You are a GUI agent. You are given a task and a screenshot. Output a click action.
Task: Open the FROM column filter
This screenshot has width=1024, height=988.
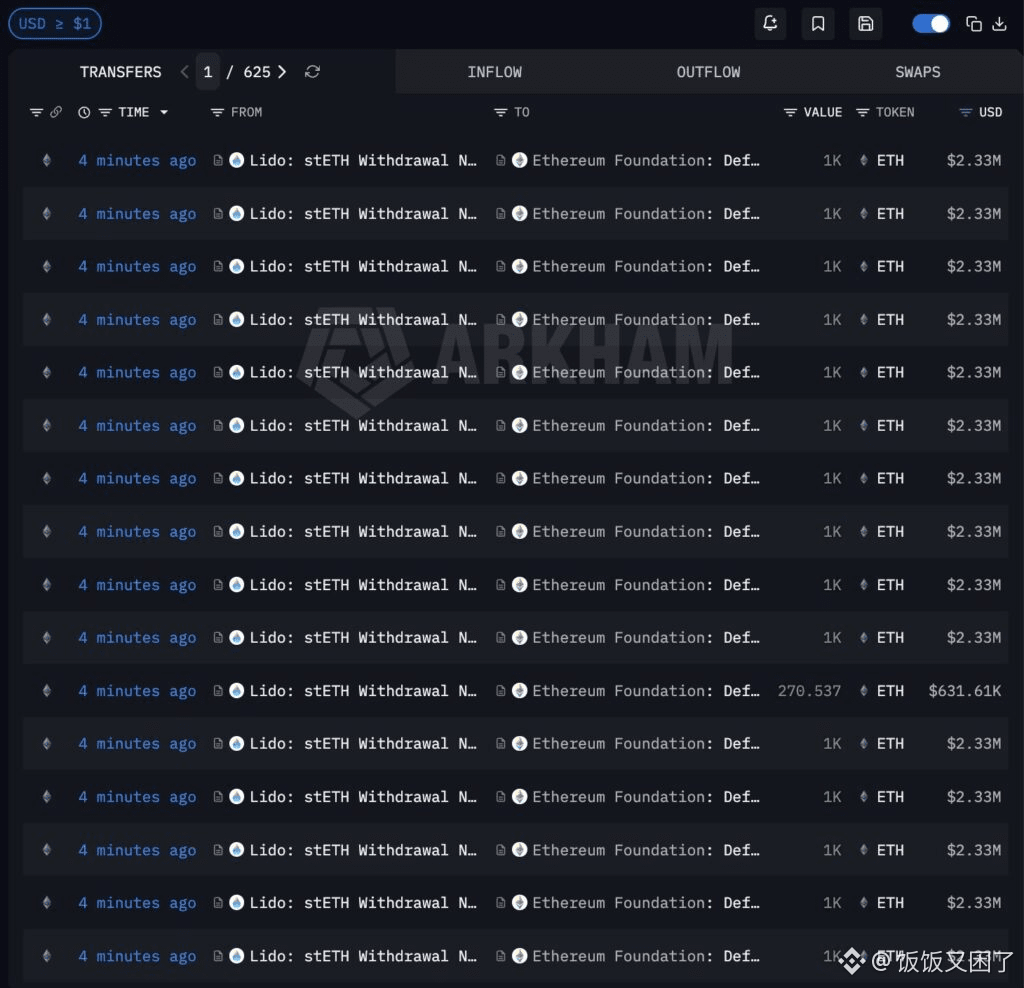[x=217, y=112]
